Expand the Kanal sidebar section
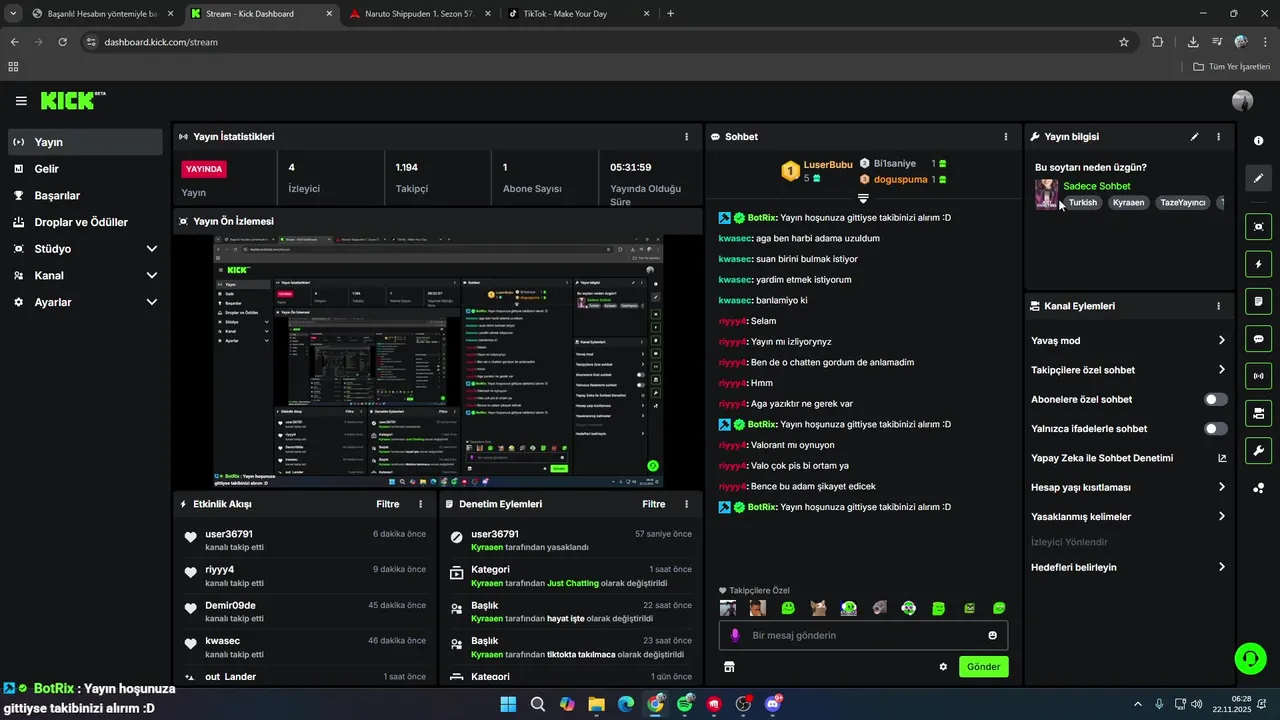The image size is (1280, 720). [x=152, y=275]
